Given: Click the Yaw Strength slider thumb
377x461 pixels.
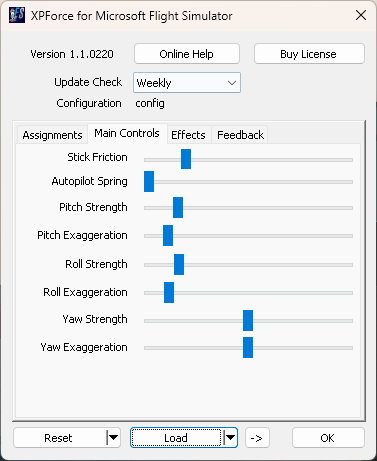Looking at the screenshot, I should click(x=248, y=320).
